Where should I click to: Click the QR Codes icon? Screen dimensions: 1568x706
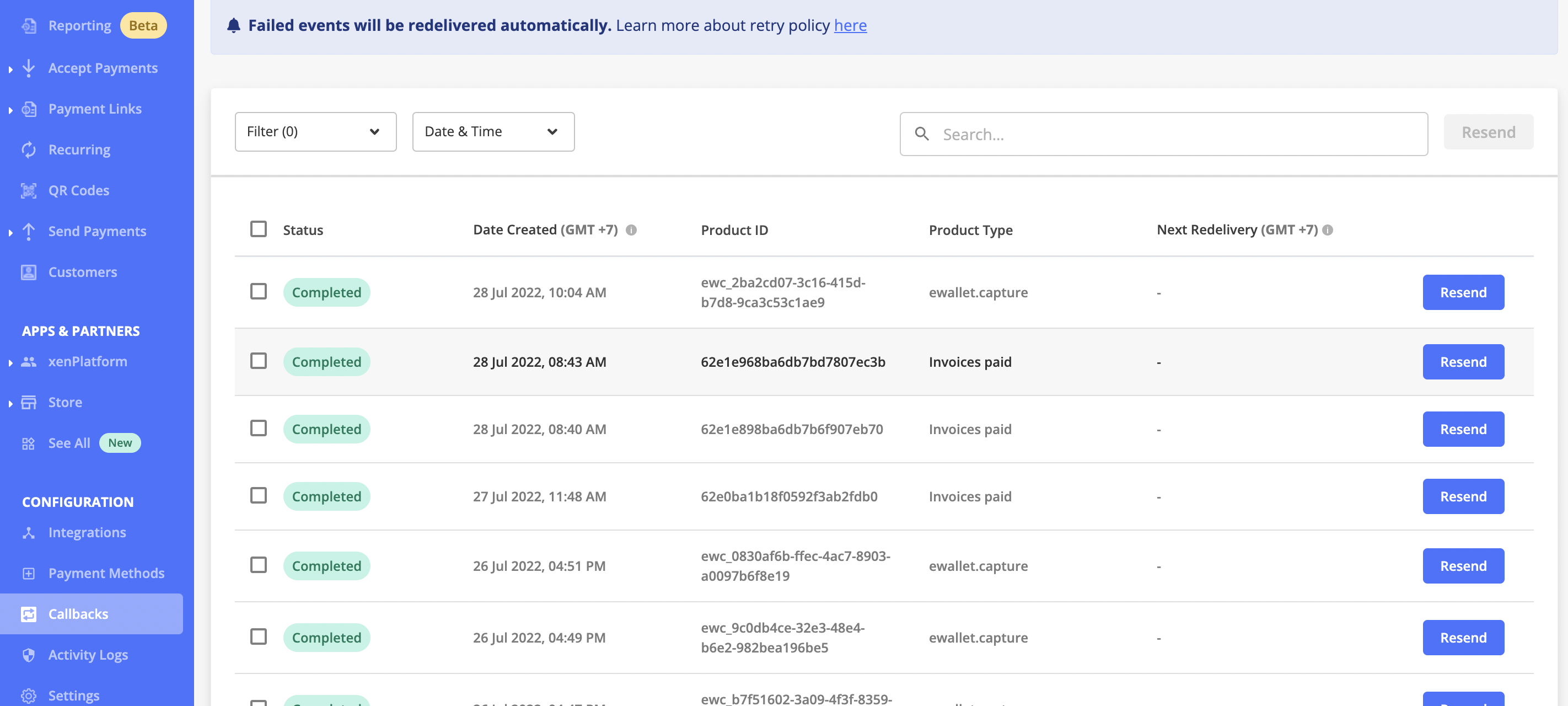29,191
